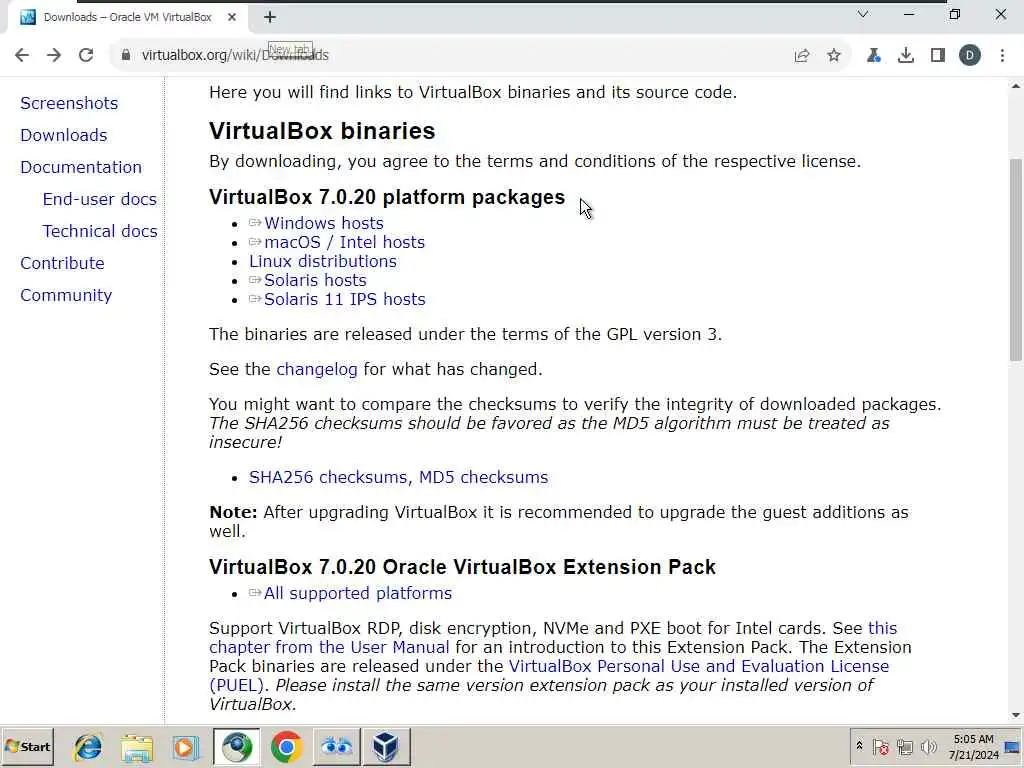Open Community in sidebar
This screenshot has width=1024, height=768.
tap(66, 295)
